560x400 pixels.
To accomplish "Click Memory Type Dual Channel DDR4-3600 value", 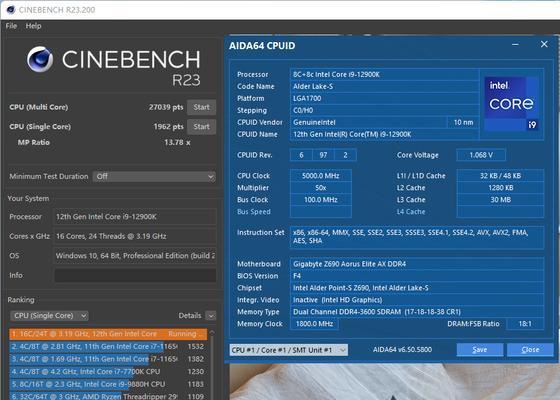I will pyautogui.click(x=417, y=312).
